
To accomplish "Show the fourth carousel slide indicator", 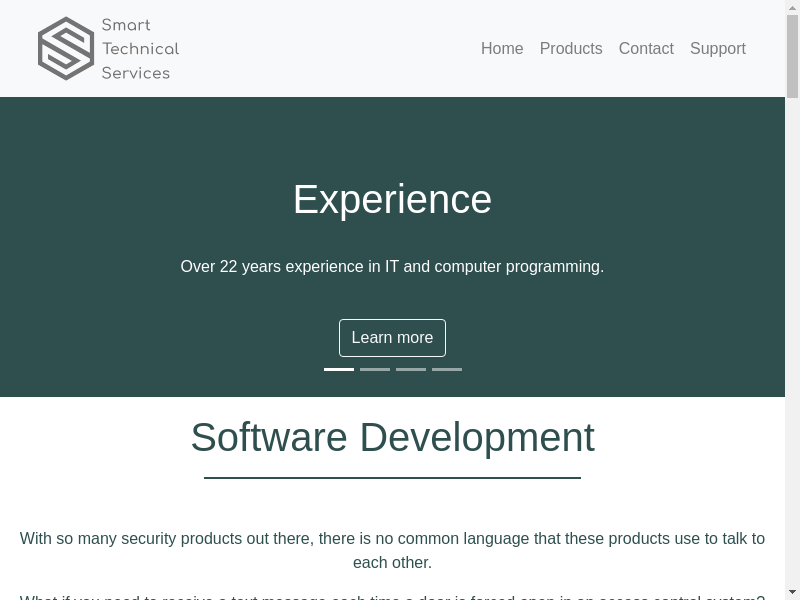I will tap(447, 369).
